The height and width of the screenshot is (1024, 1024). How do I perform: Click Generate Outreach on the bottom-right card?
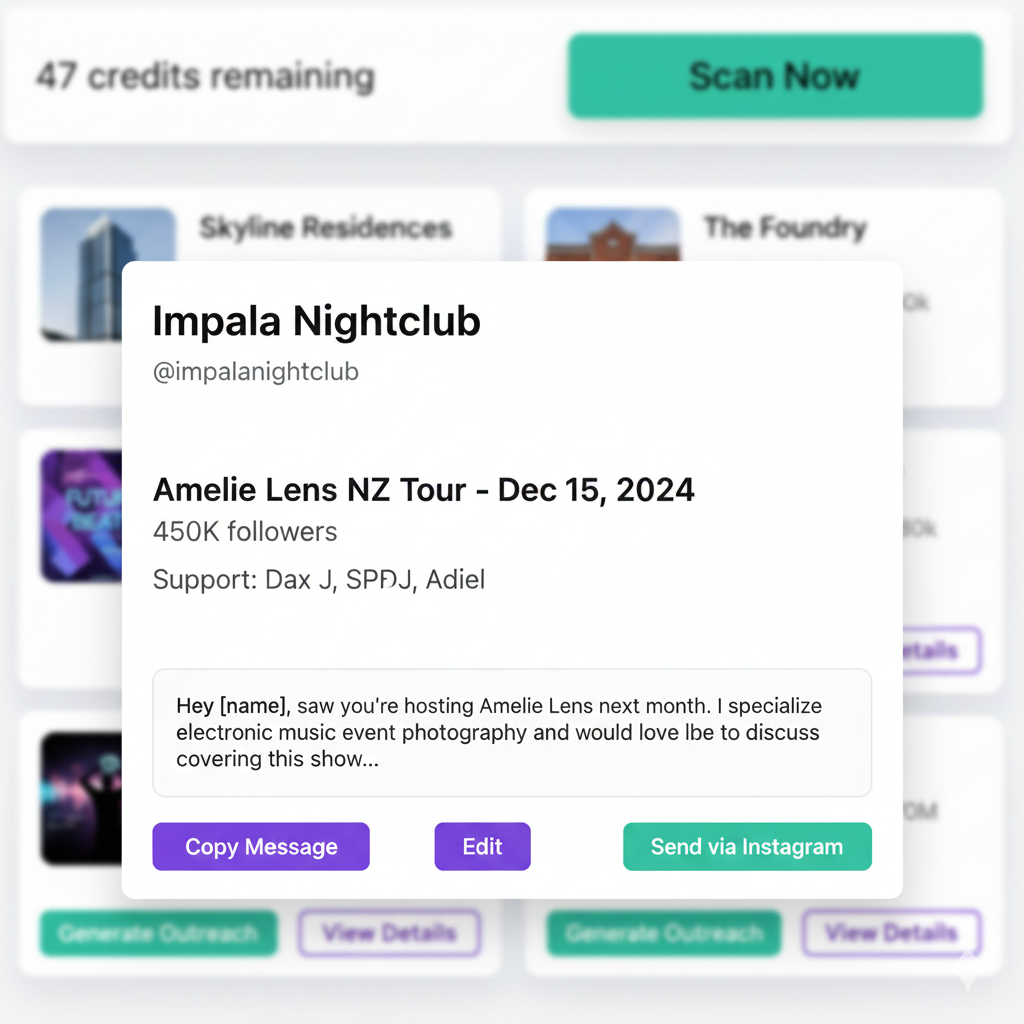(663, 934)
